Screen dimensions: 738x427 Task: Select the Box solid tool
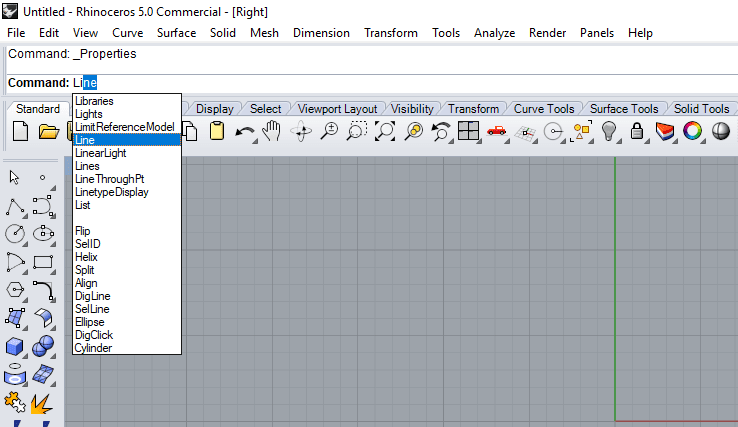coord(15,346)
